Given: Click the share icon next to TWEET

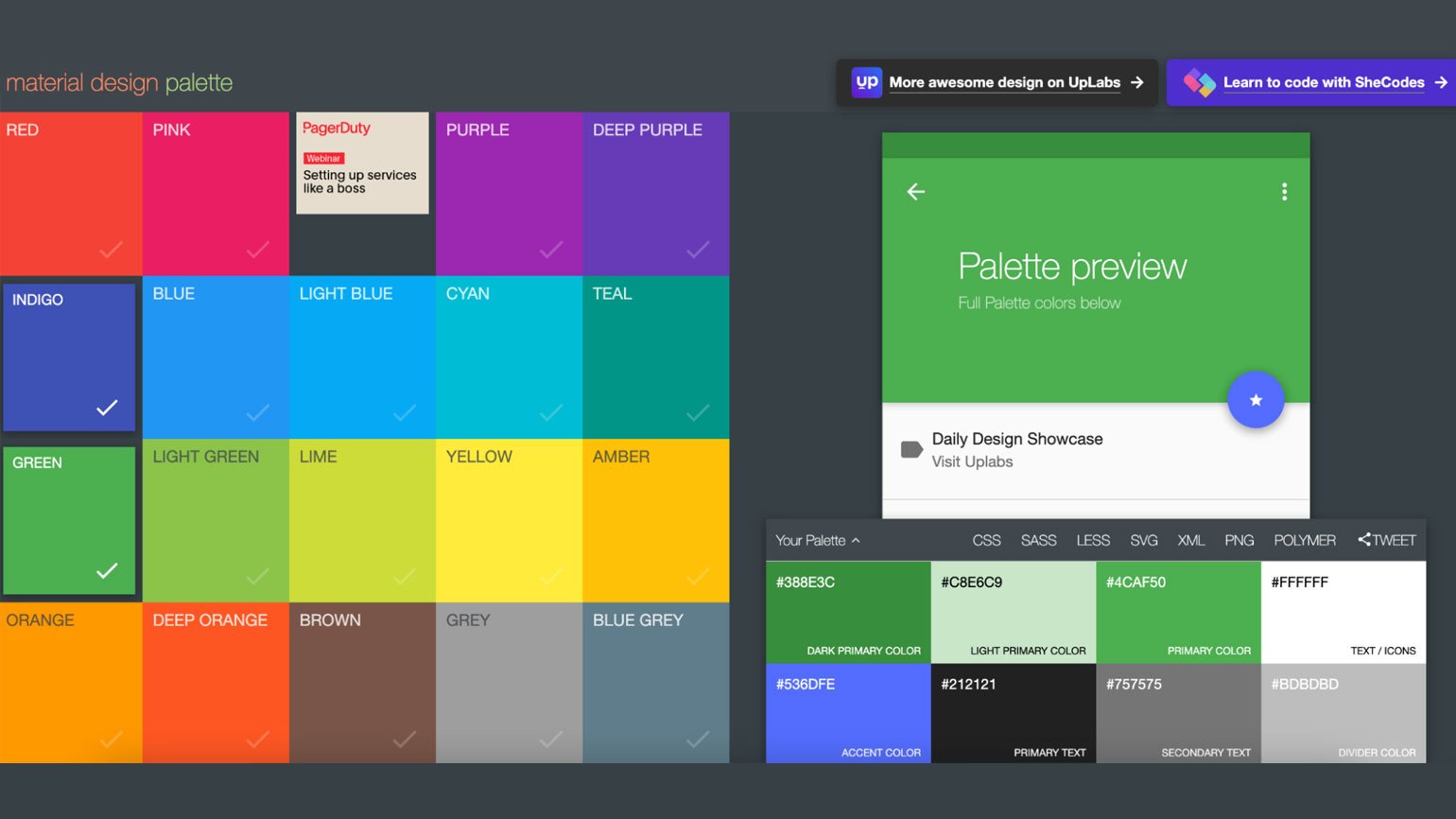Looking at the screenshot, I should pos(1363,540).
